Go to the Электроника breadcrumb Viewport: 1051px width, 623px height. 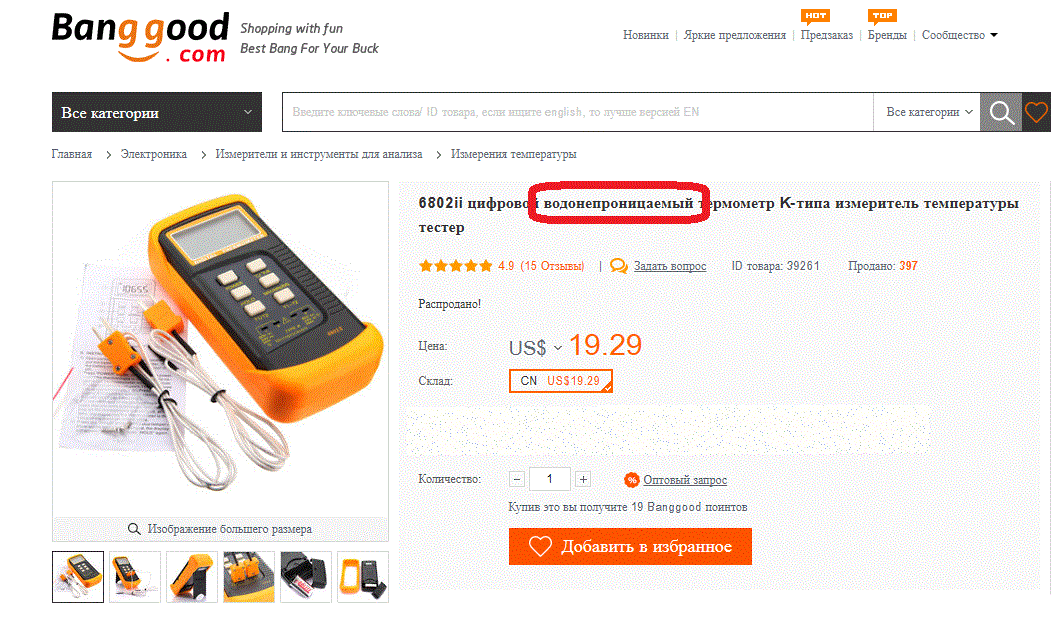pos(153,154)
